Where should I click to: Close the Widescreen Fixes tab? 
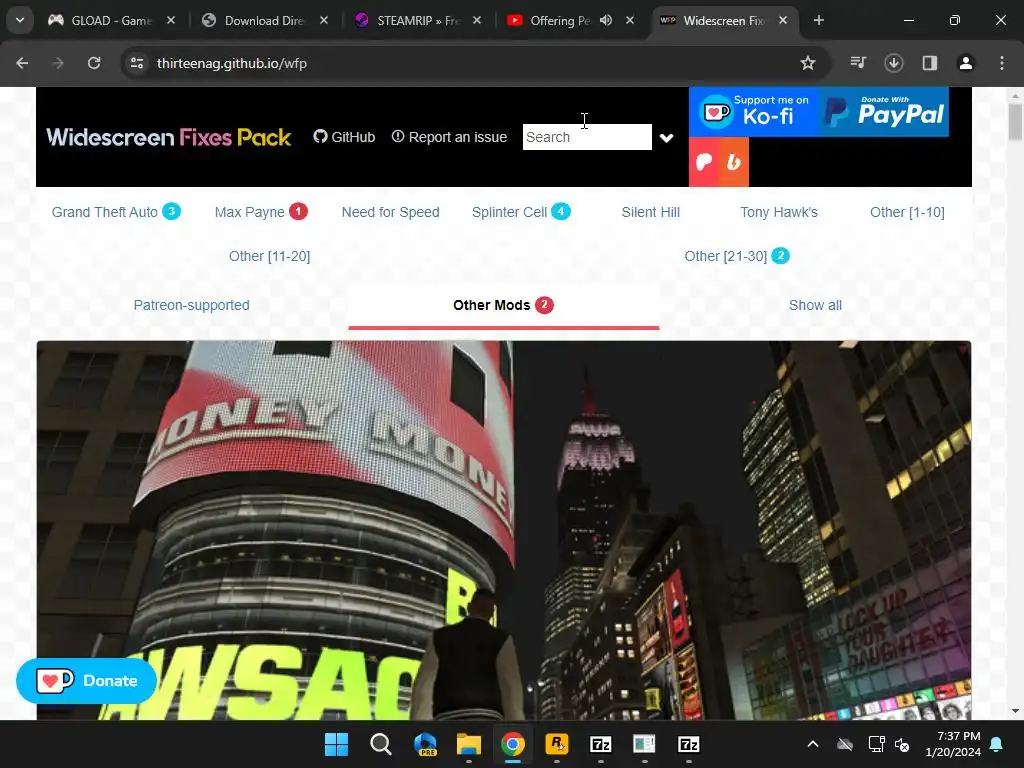point(783,20)
